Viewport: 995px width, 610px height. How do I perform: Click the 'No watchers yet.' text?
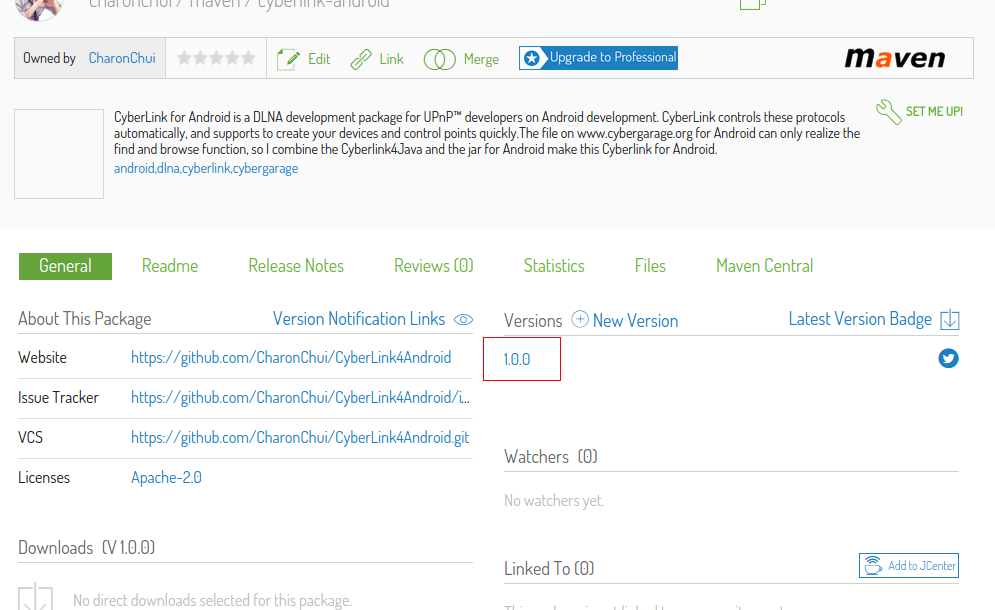coord(554,501)
